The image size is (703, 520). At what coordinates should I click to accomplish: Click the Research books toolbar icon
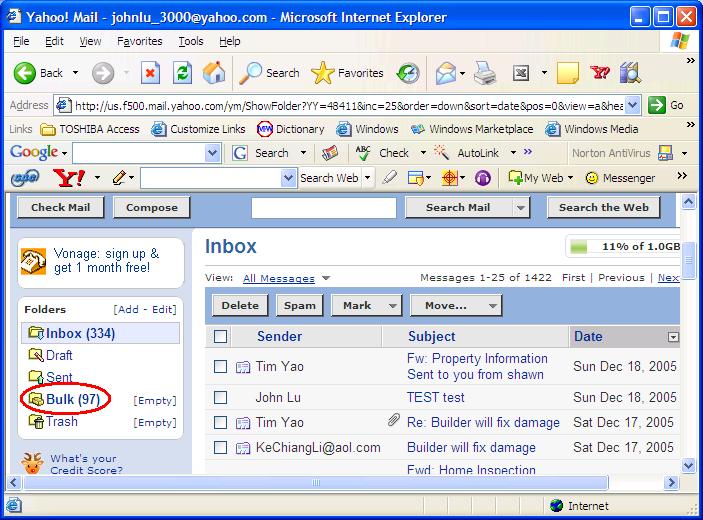pos(630,73)
